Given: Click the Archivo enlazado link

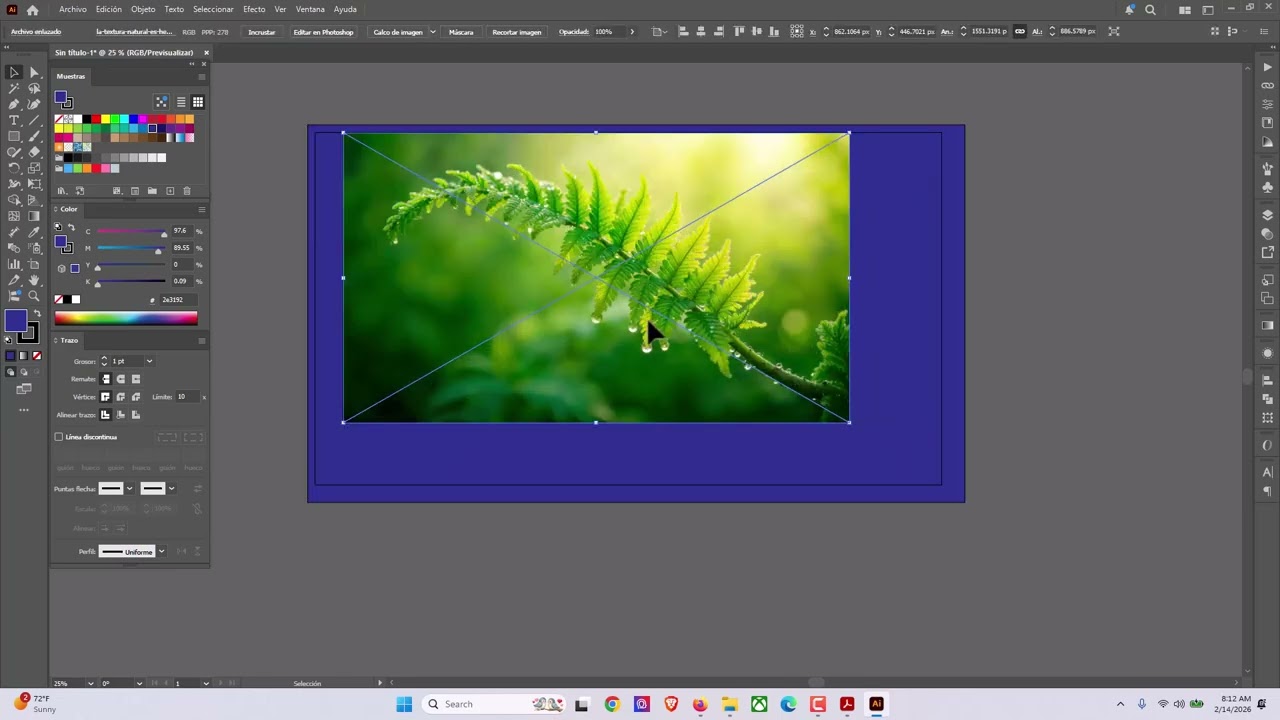Looking at the screenshot, I should 36,32.
